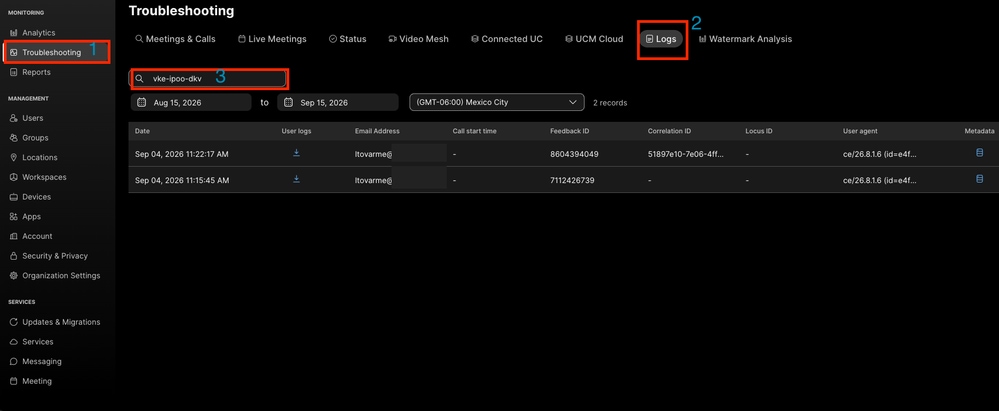
Task: Click date Sep 04, 2026 11:22:17 AM
Action: coord(182,154)
